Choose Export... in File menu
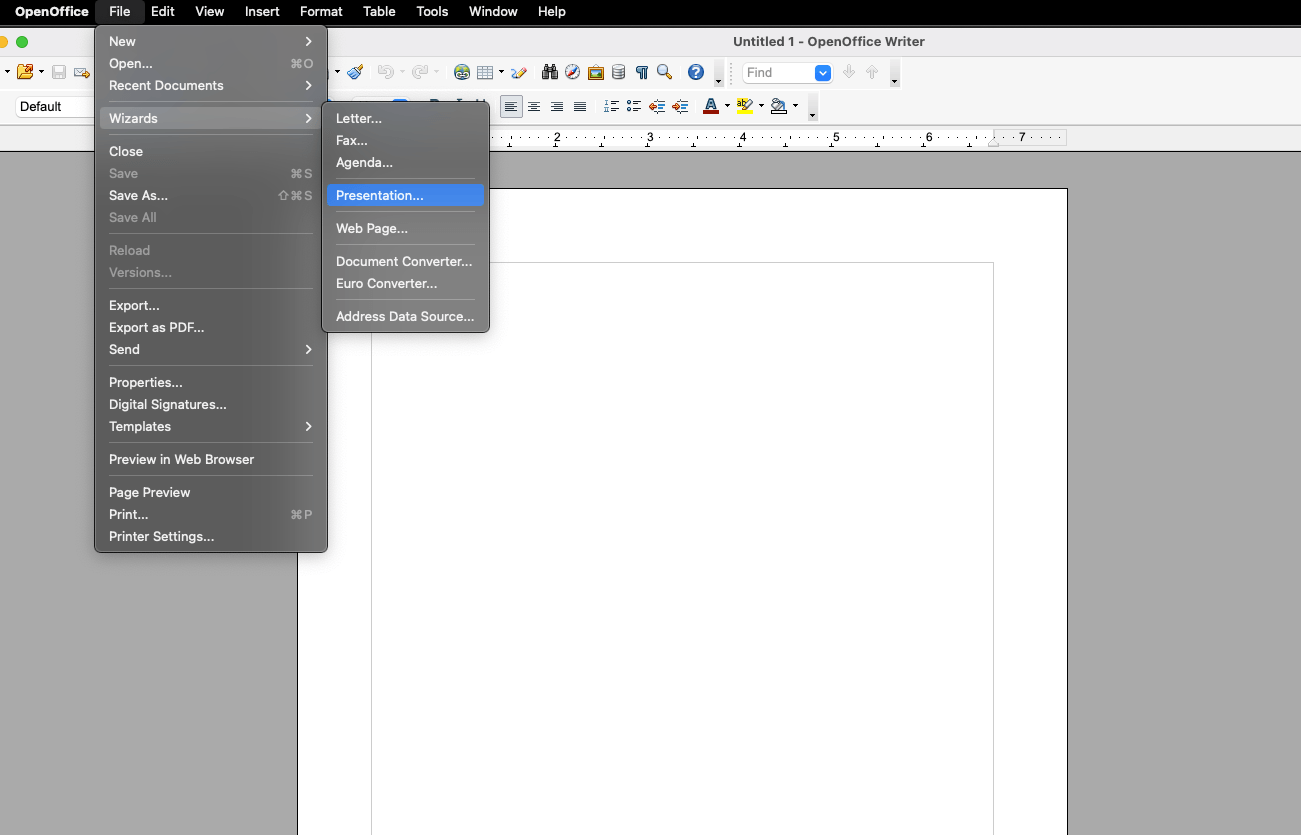 coord(211,305)
